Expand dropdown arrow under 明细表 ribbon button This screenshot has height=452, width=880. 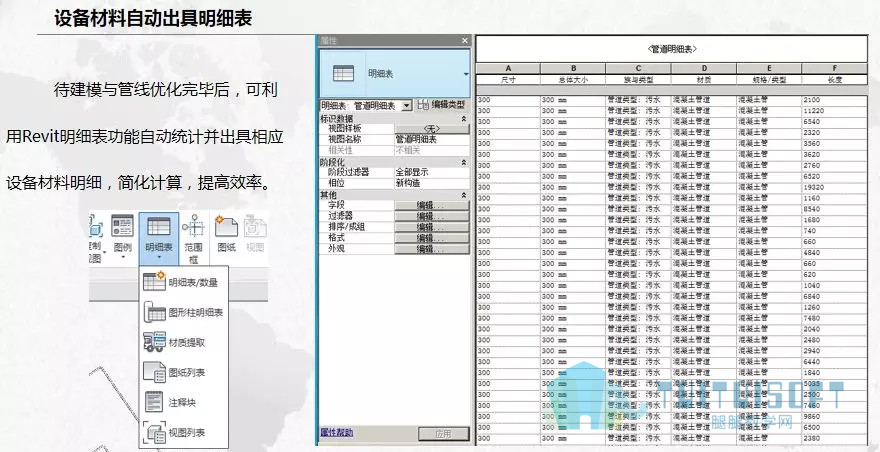[159, 258]
